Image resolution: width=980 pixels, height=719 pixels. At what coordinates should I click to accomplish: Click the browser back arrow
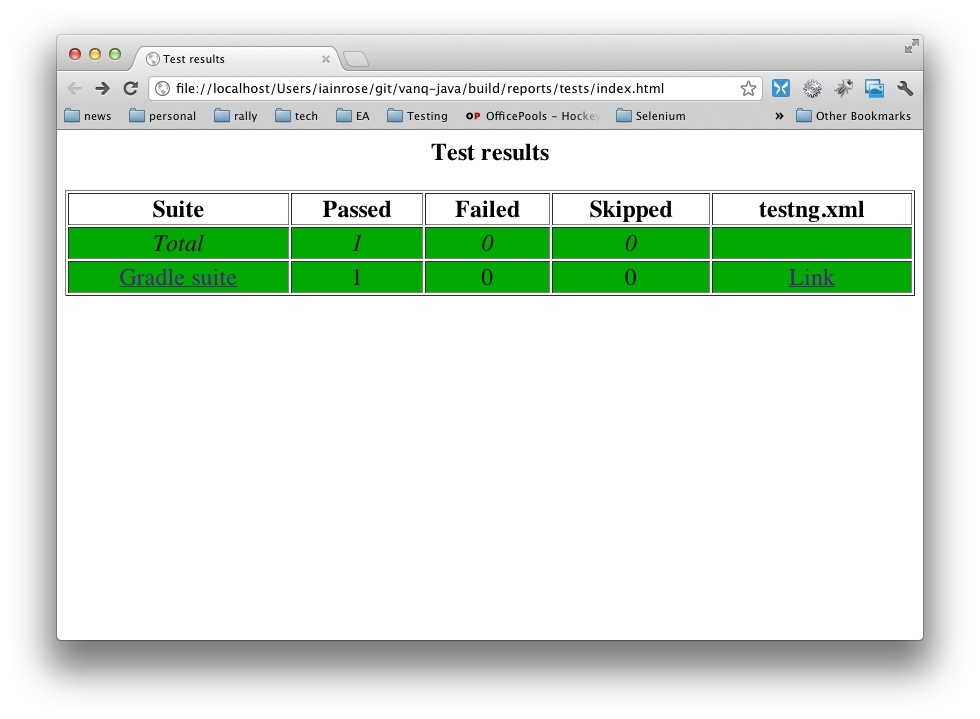click(x=75, y=88)
